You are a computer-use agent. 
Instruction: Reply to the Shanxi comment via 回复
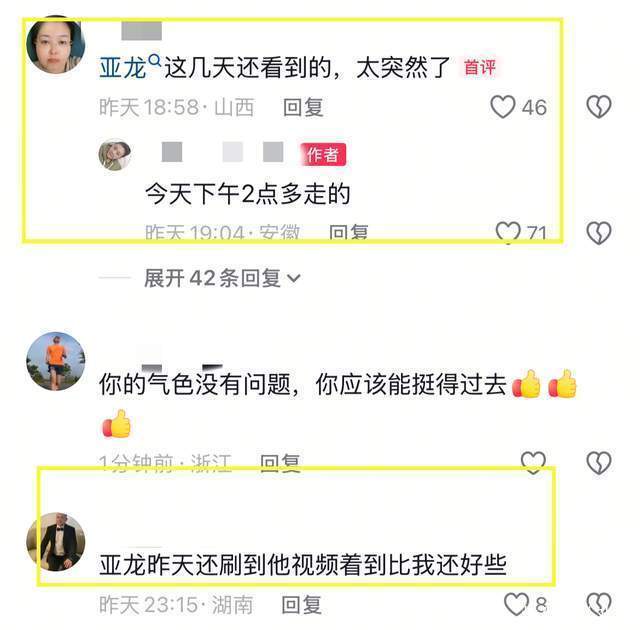pyautogui.click(x=303, y=107)
